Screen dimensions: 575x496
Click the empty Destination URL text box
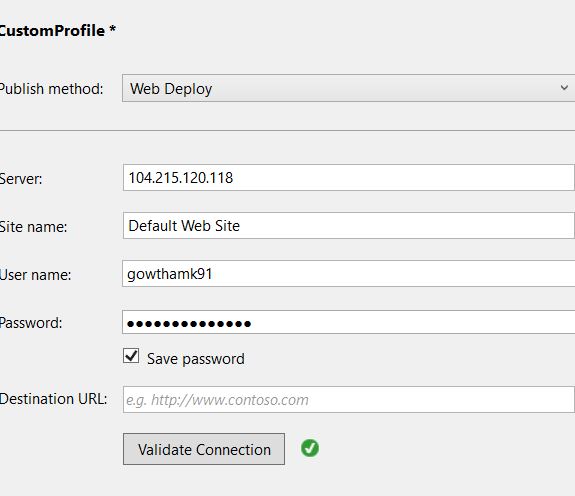pos(349,400)
